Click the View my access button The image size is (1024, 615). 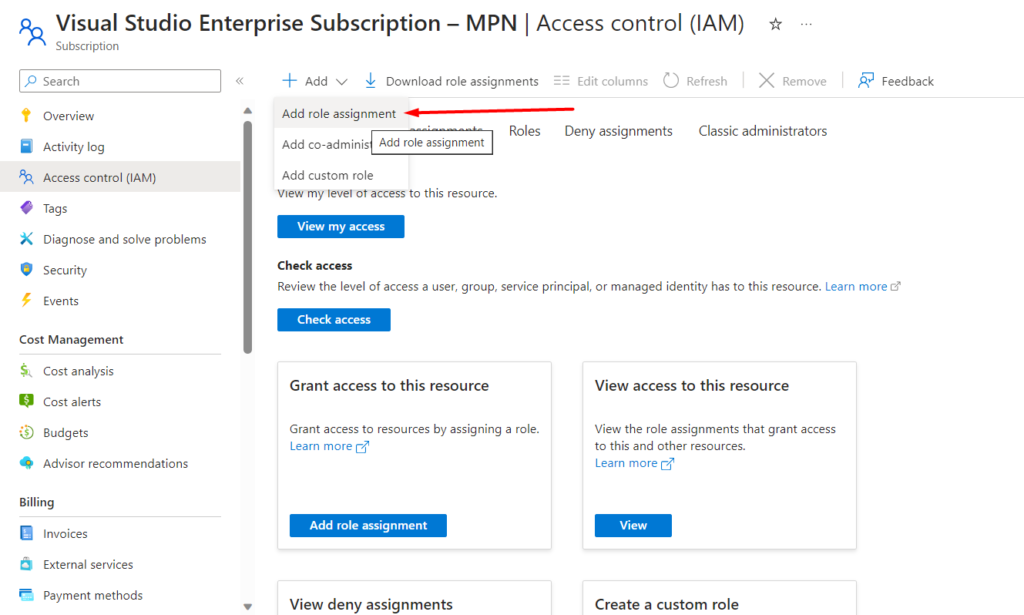coord(341,227)
